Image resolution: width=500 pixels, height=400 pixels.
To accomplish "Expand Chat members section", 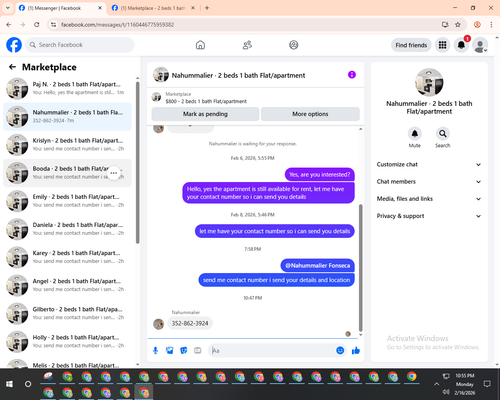I will tap(429, 182).
